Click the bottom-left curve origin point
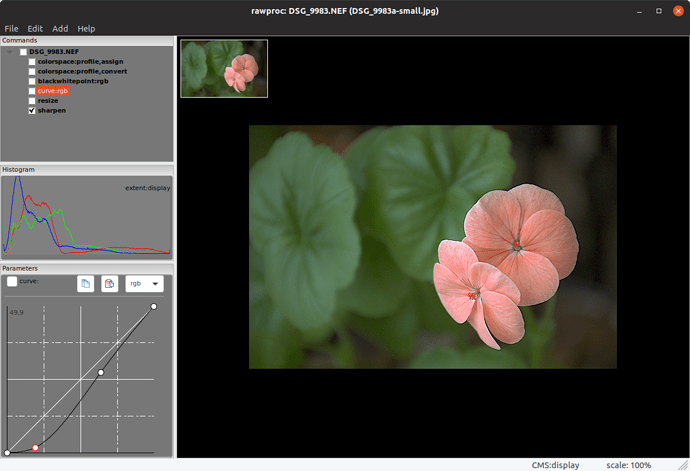Image resolution: width=690 pixels, height=471 pixels. tap(8, 451)
